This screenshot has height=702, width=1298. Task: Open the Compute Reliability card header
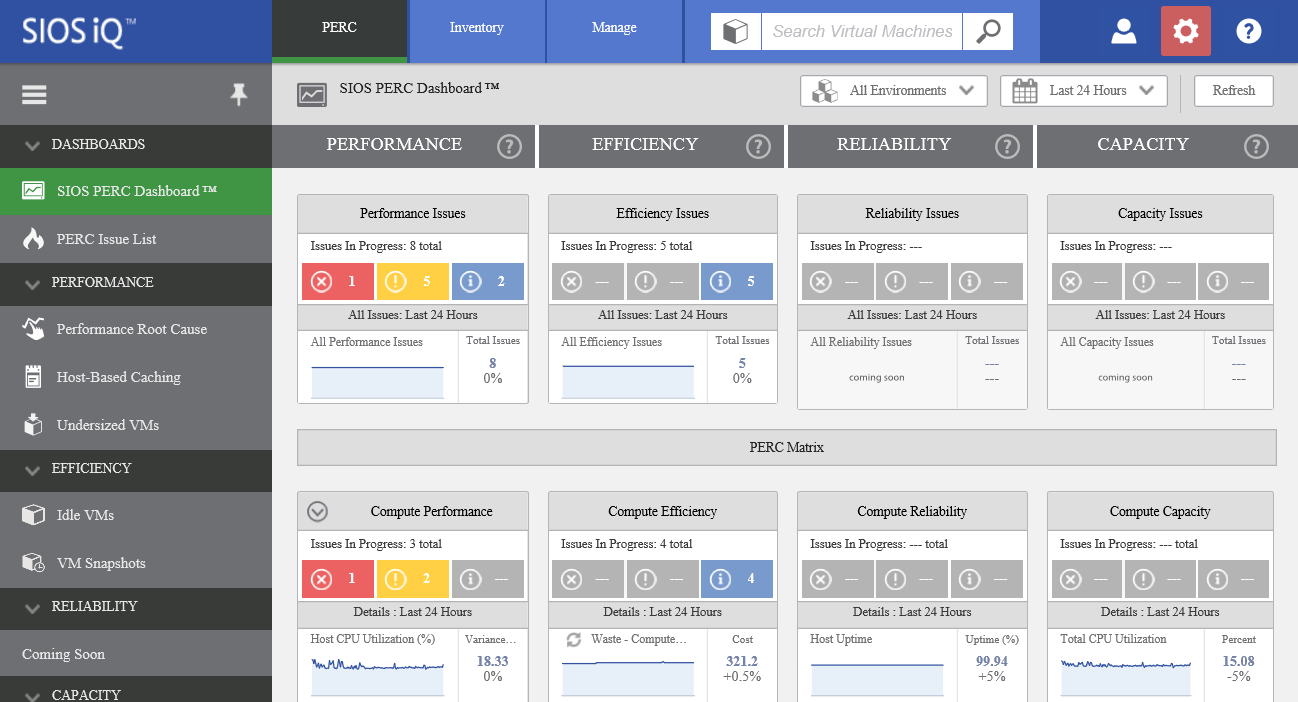click(x=912, y=511)
